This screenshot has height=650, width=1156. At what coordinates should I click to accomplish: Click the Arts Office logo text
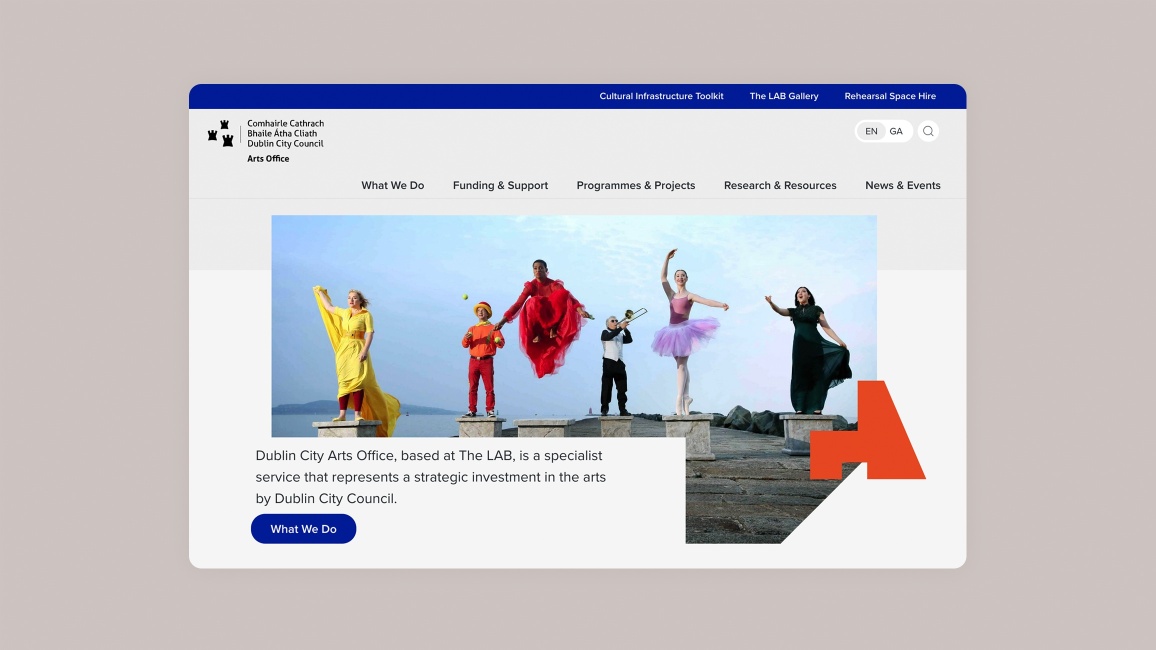pyautogui.click(x=266, y=158)
